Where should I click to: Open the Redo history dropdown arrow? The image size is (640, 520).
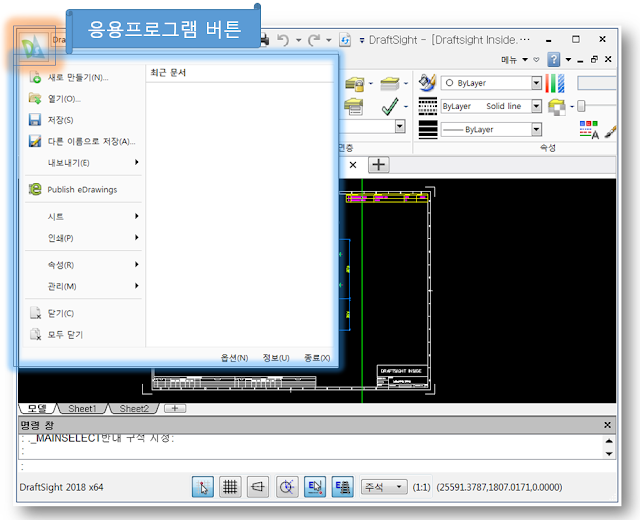point(329,40)
